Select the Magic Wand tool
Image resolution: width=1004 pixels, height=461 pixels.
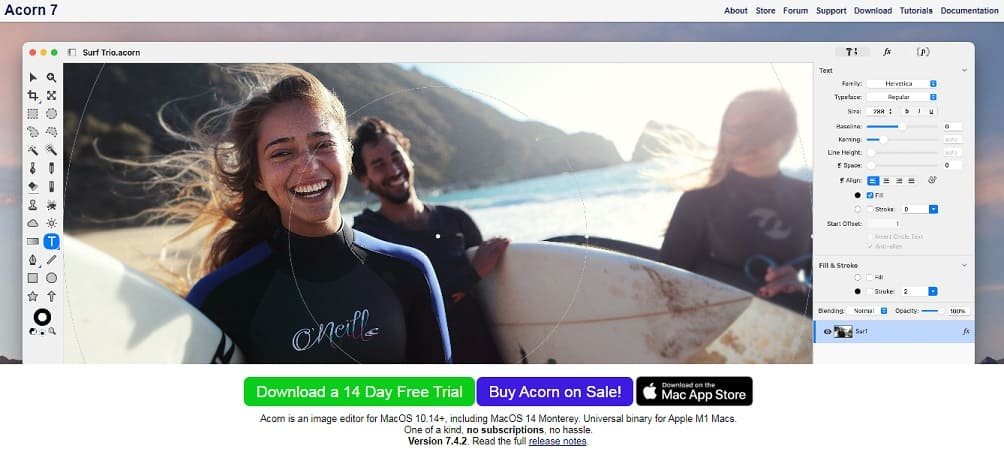coord(33,150)
